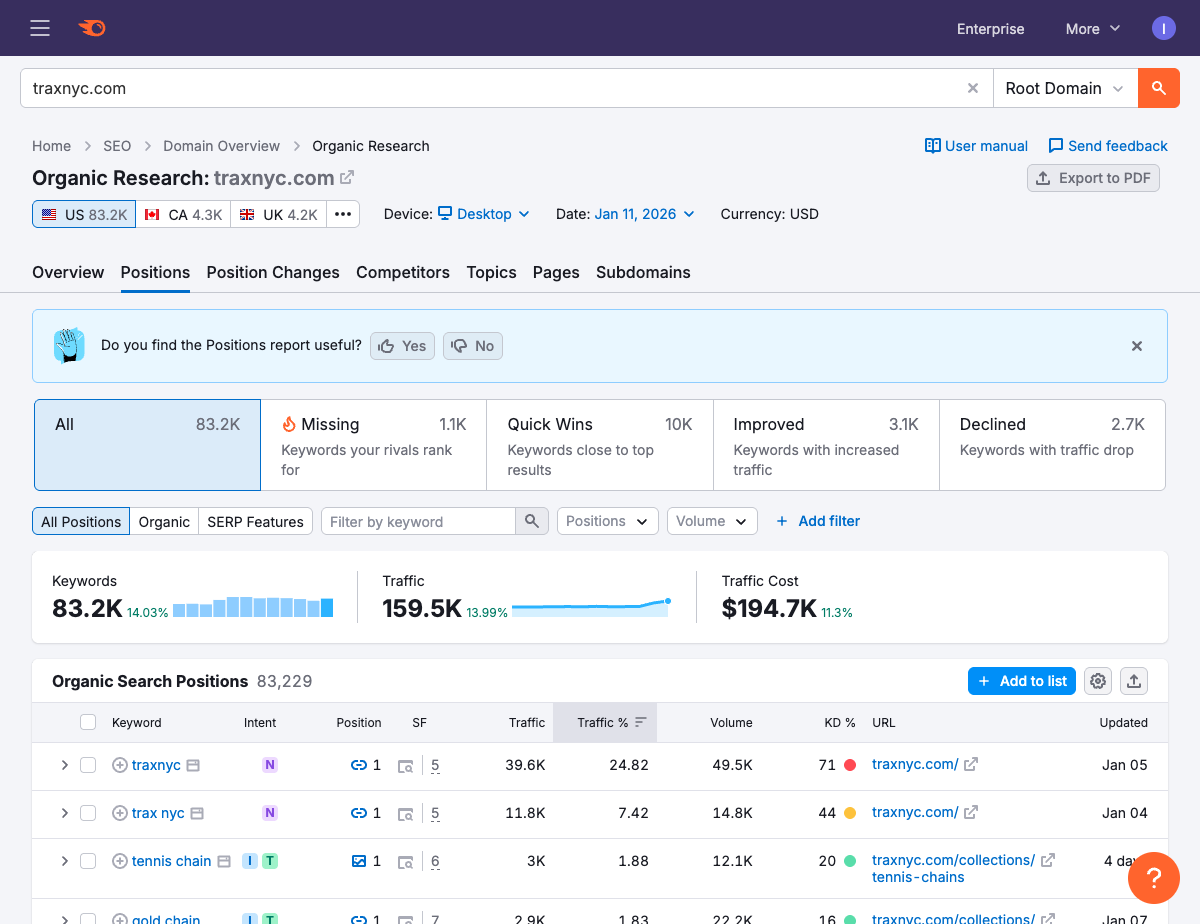The height and width of the screenshot is (924, 1200).
Task: Open the Volume filter dropdown
Action: pos(712,521)
